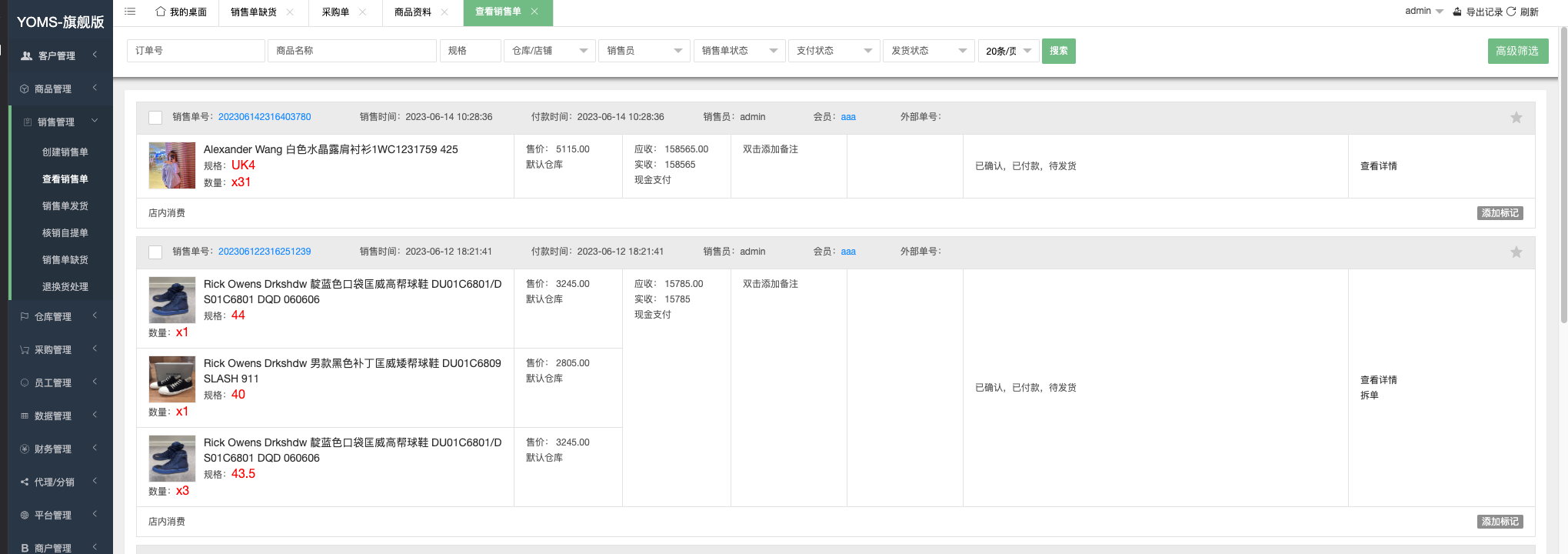The image size is (1568, 554).
Task: Click 双击添加备注 on first order
Action: coord(771,149)
